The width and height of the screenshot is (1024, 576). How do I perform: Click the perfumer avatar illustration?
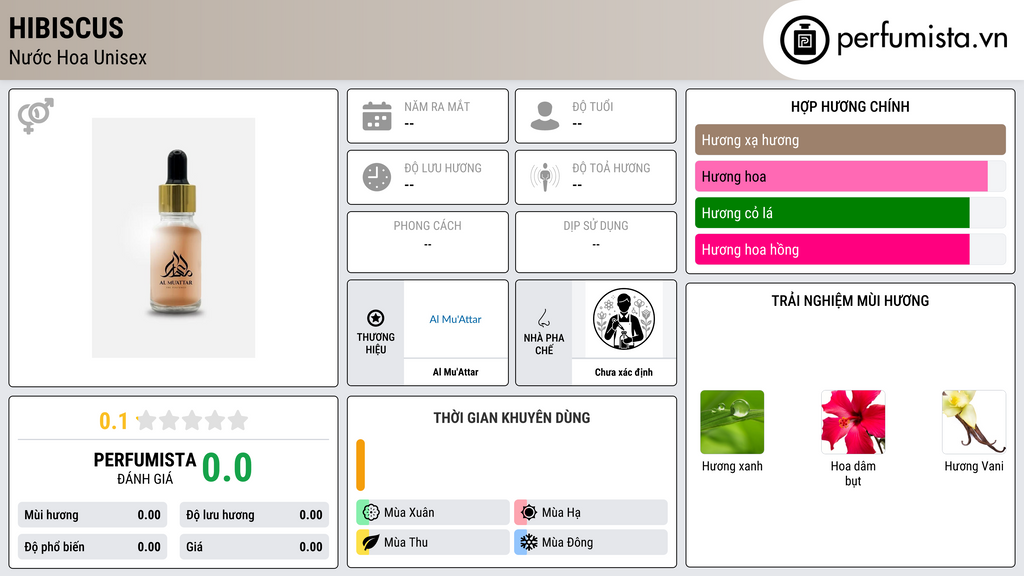point(624,319)
